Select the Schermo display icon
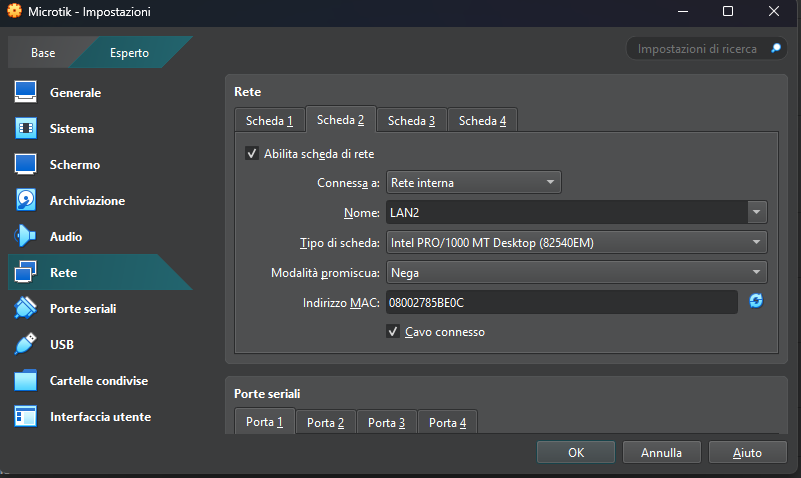801x478 pixels. [x=26, y=164]
